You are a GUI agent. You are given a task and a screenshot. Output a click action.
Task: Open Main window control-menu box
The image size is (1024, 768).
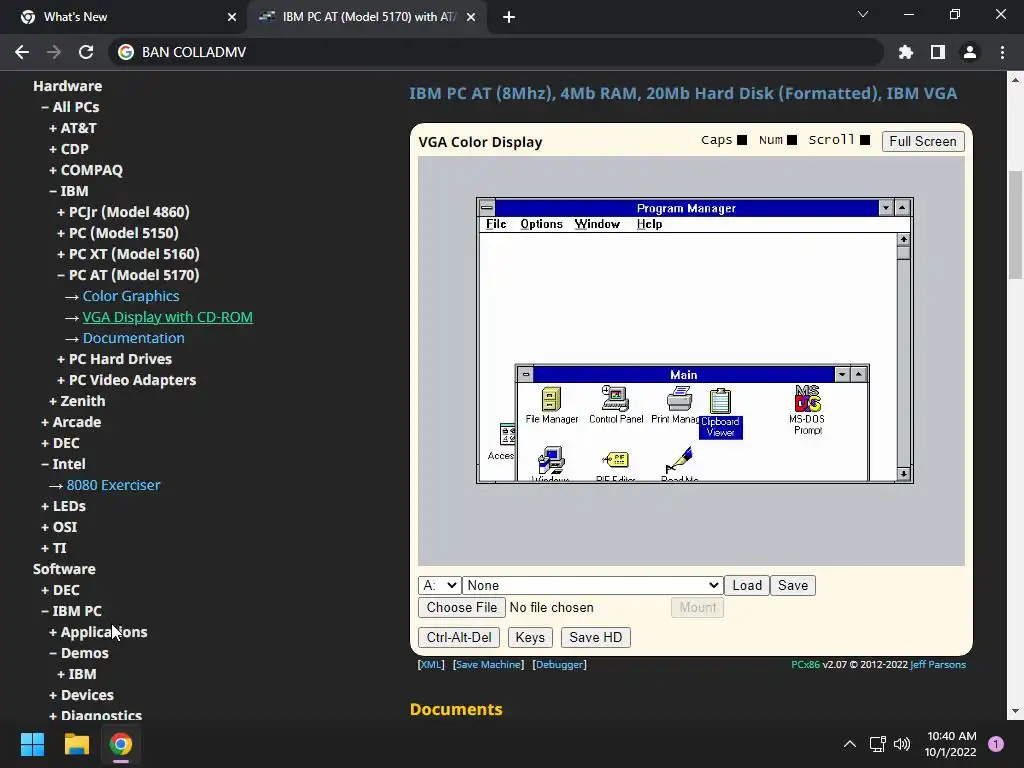526,374
